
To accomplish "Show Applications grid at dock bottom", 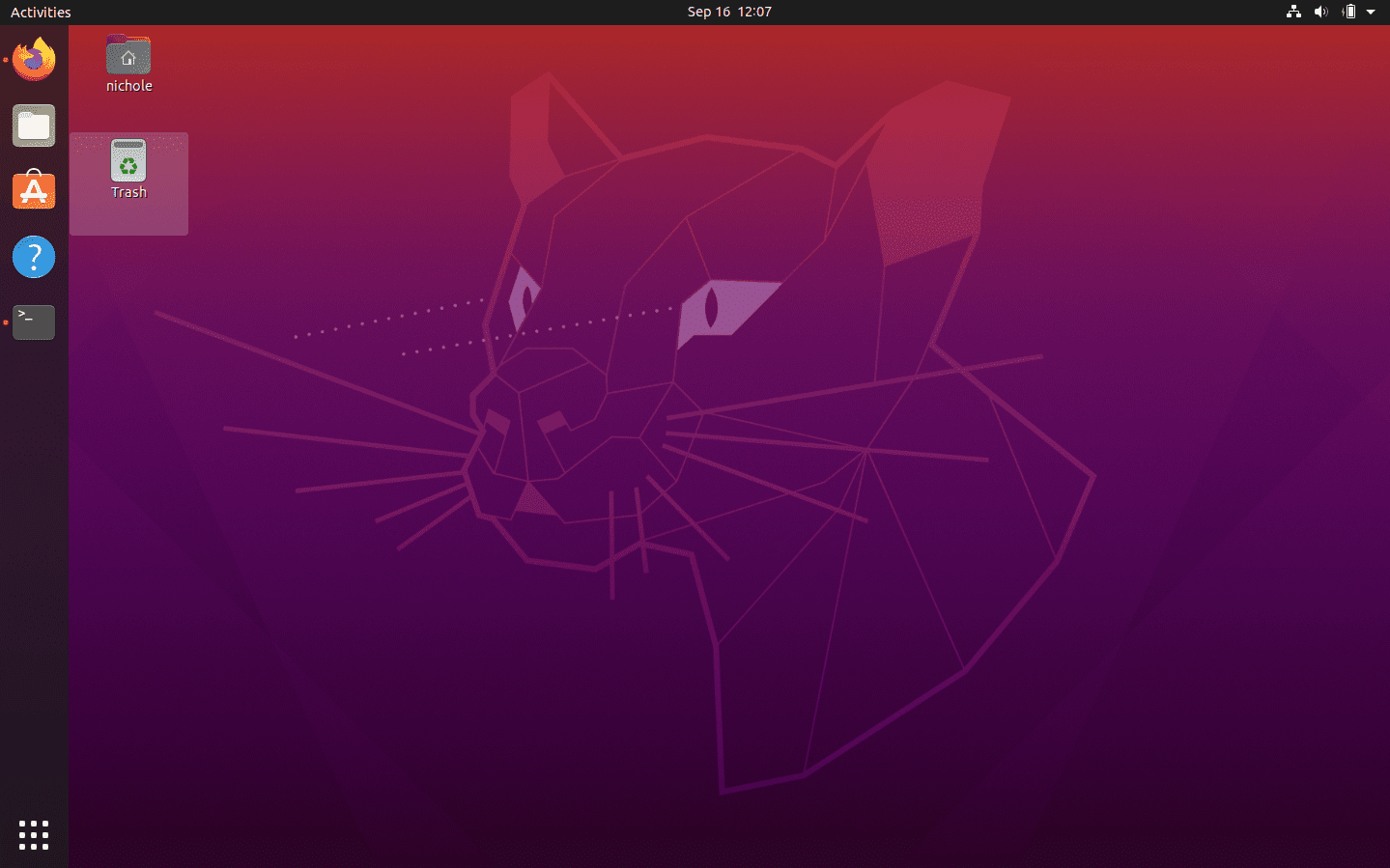I will point(34,835).
